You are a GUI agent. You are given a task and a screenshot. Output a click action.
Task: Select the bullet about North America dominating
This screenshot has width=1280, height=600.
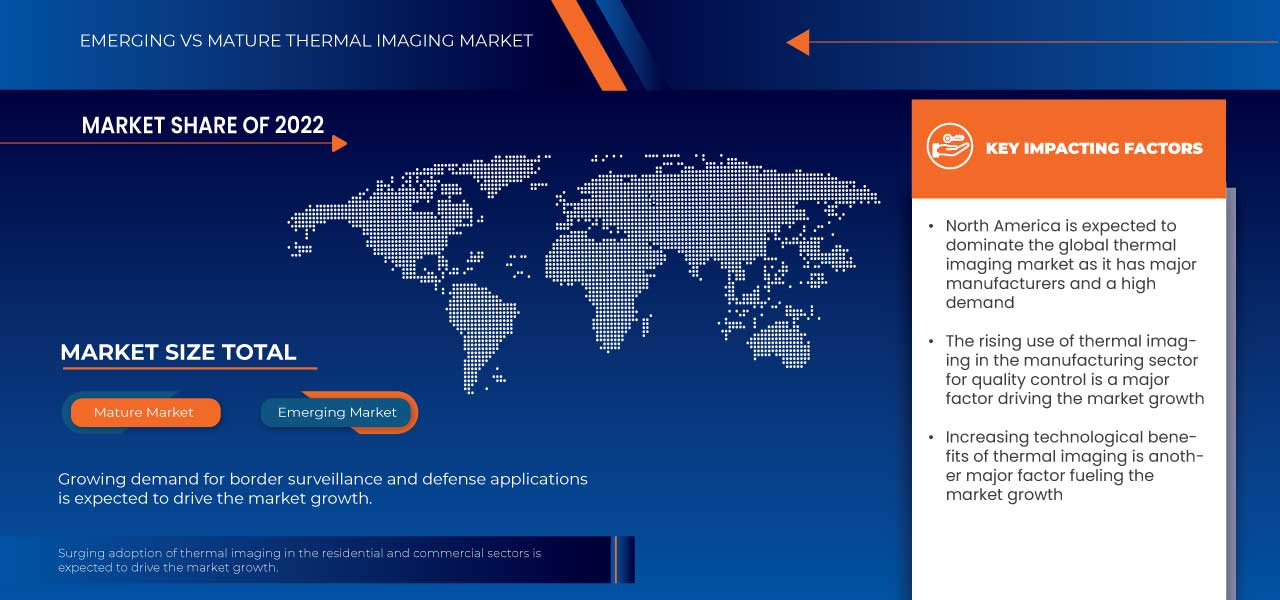point(1070,264)
